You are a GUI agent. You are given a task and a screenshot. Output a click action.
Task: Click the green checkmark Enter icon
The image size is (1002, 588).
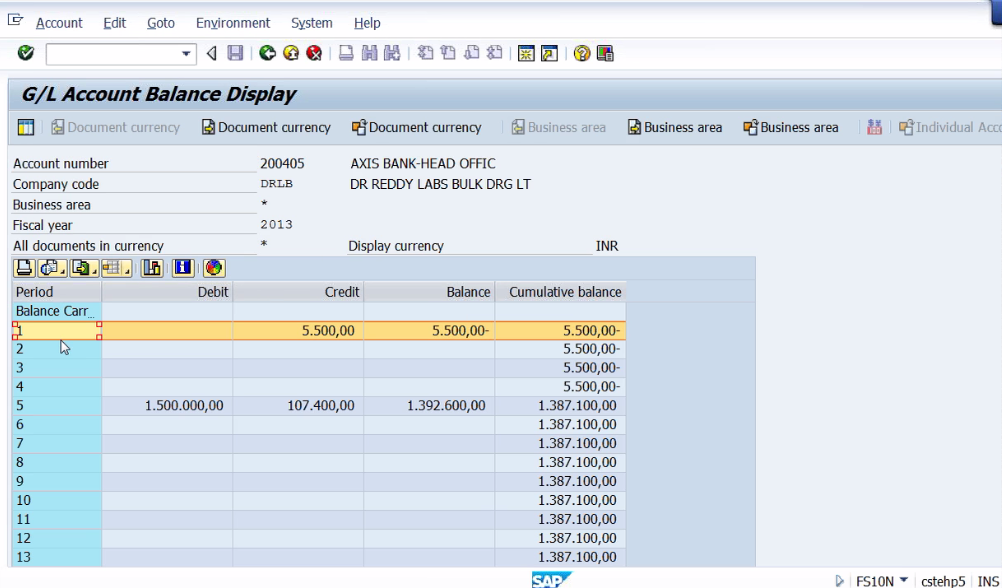click(26, 53)
